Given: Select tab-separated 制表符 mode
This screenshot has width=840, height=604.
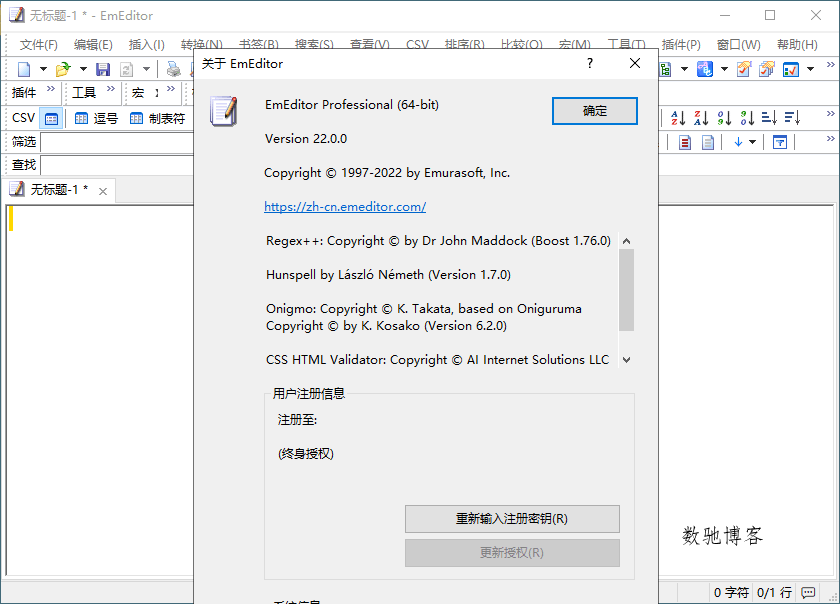Looking at the screenshot, I should tap(158, 118).
